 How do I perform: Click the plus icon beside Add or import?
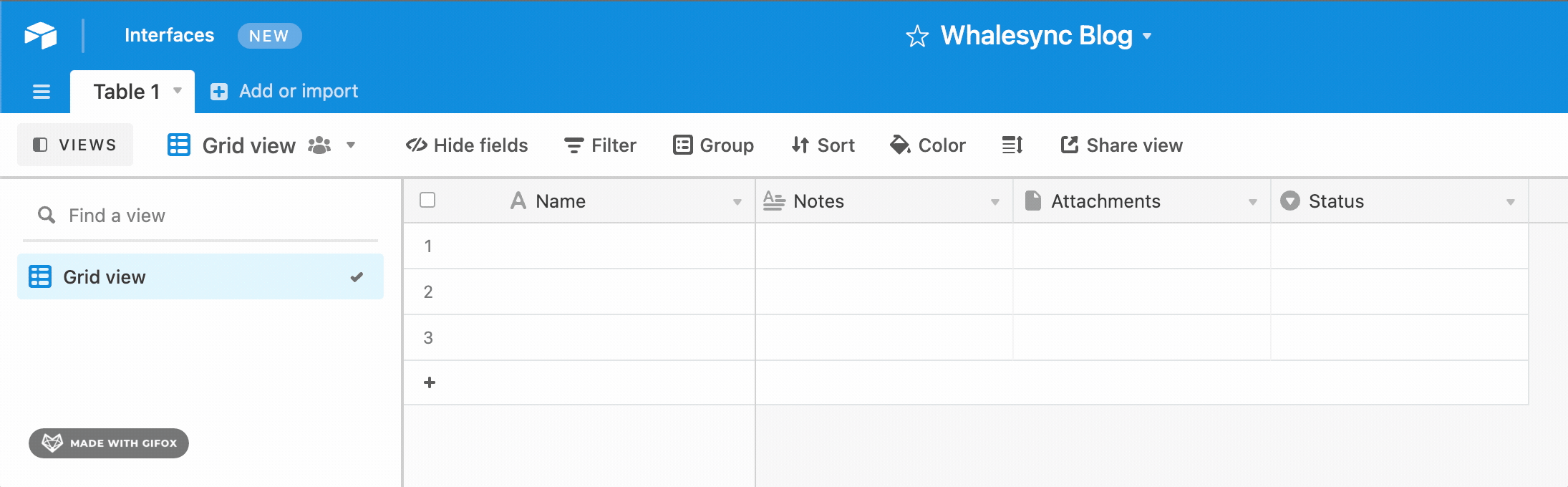click(219, 92)
